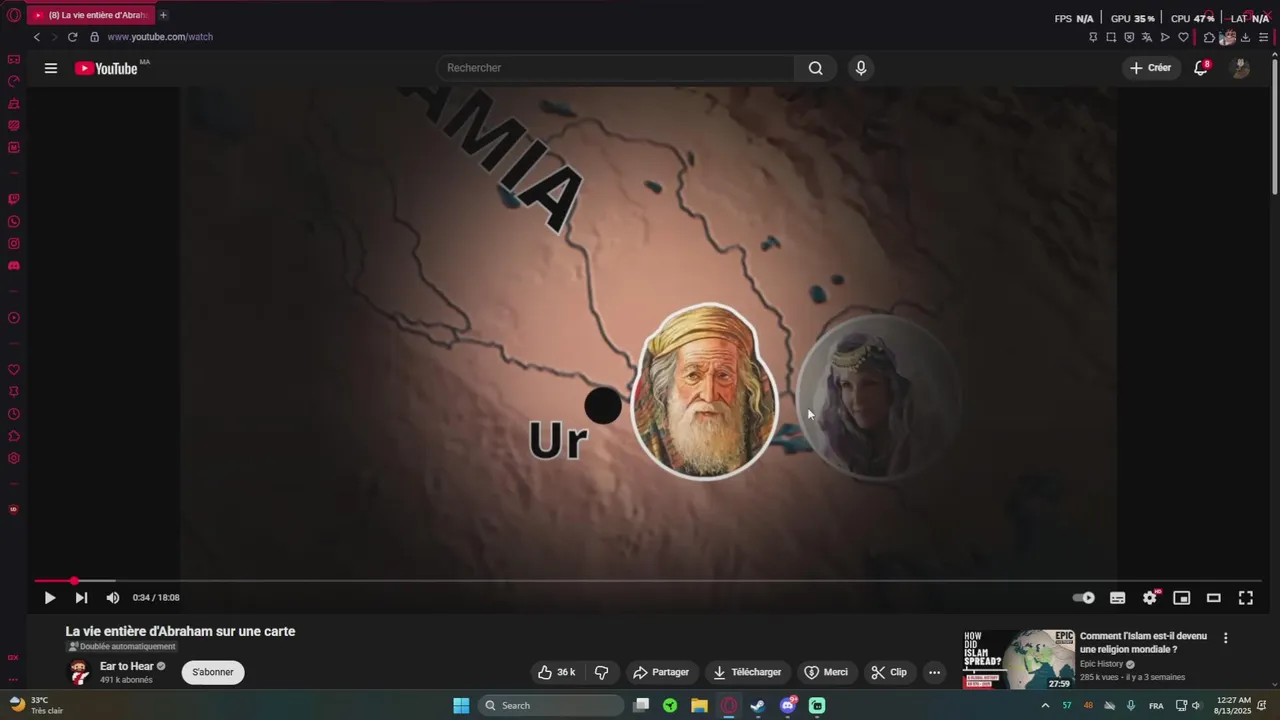This screenshot has height=720, width=1280.
Task: Dislike the video
Action: (x=602, y=672)
